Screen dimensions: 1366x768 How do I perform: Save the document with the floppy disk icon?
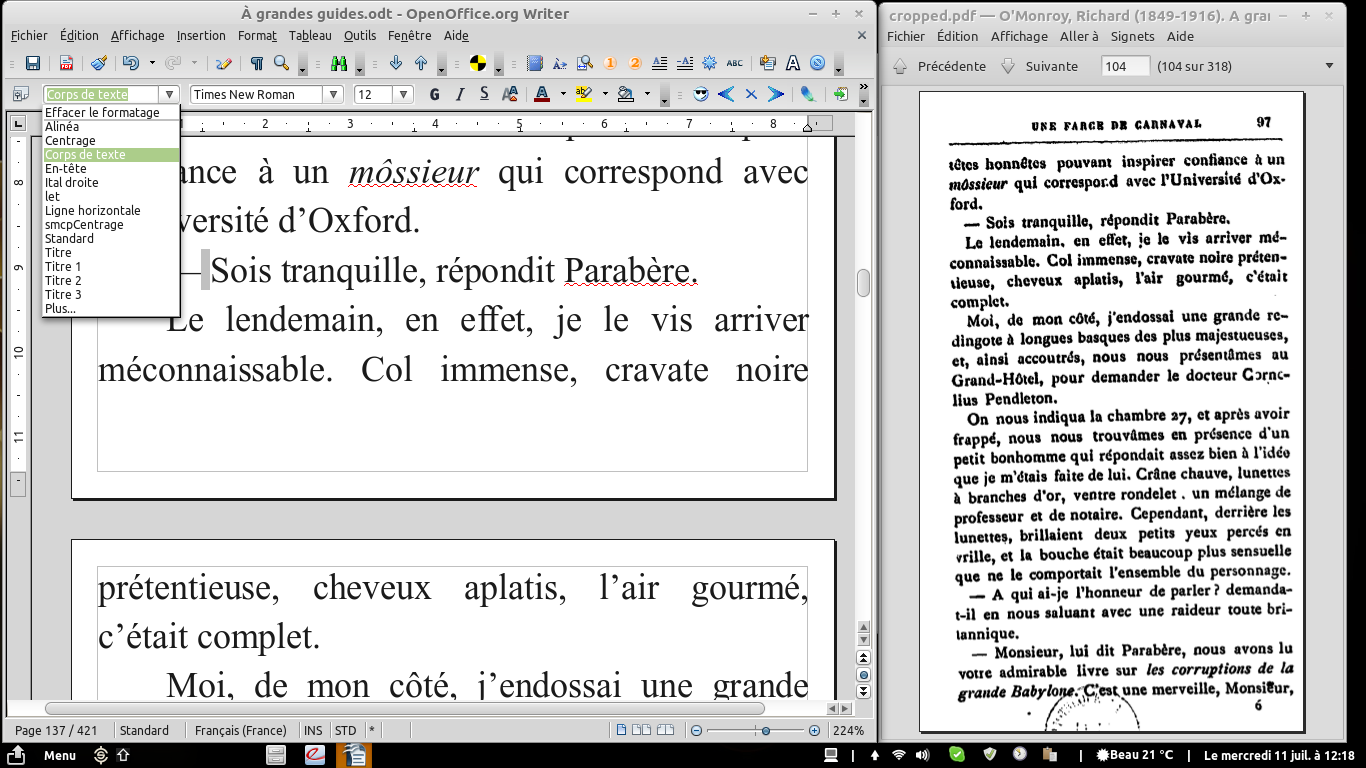[33, 63]
